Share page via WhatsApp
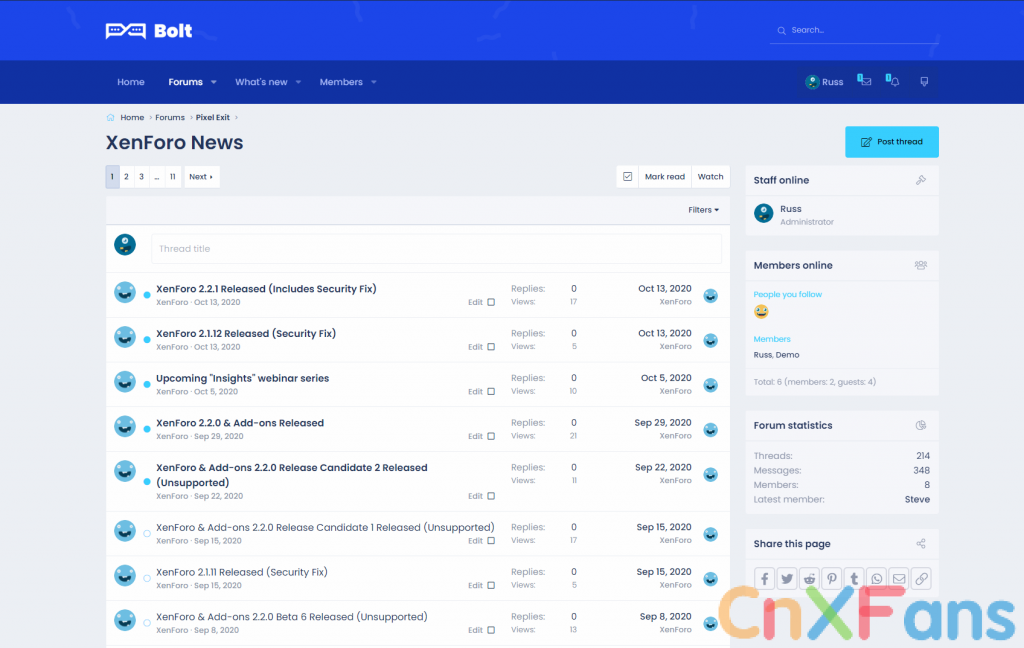Image resolution: width=1024 pixels, height=648 pixels. tap(876, 579)
